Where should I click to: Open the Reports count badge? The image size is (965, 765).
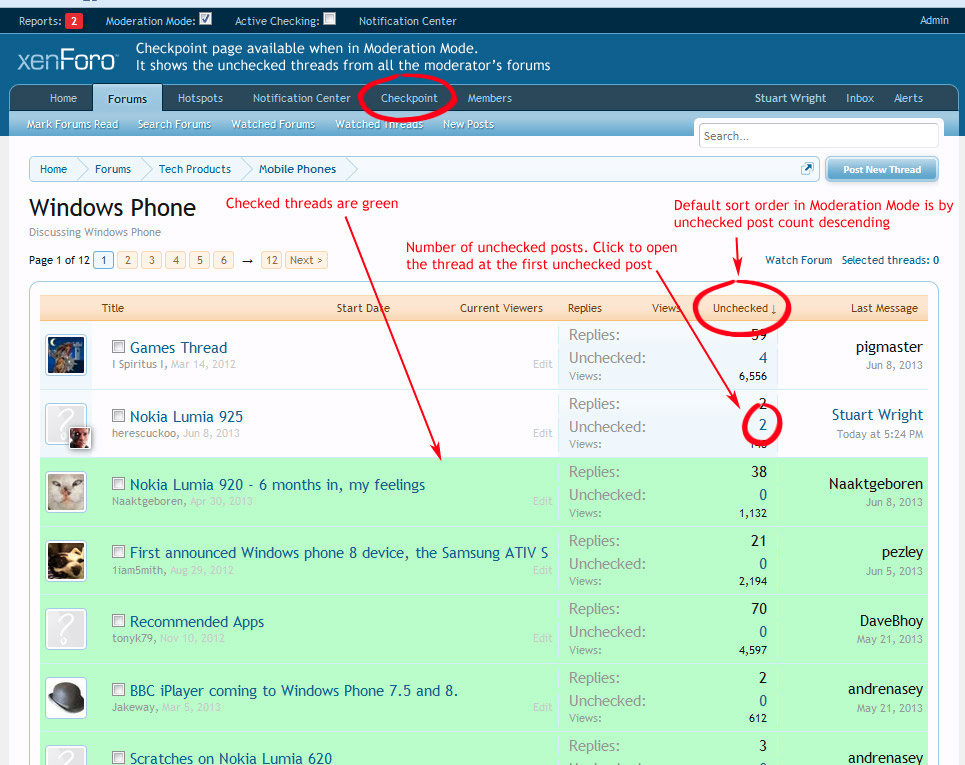click(74, 21)
